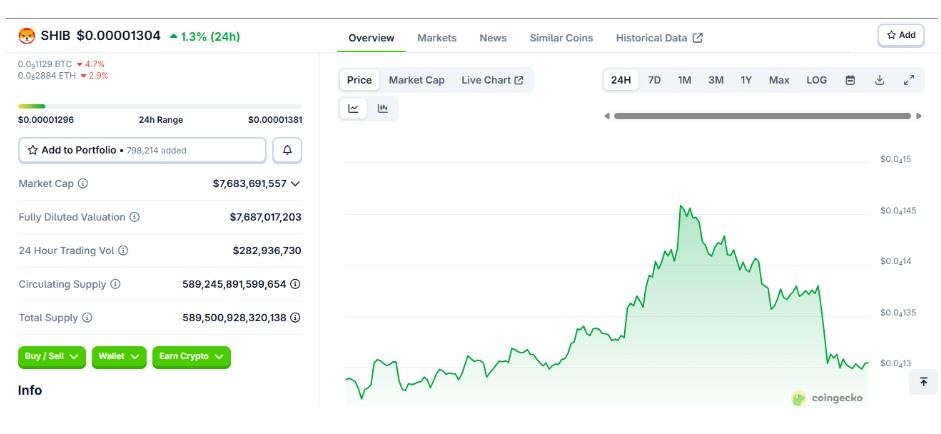Click the 24h Range progress bar
The height and width of the screenshot is (434, 941).
coord(160,106)
